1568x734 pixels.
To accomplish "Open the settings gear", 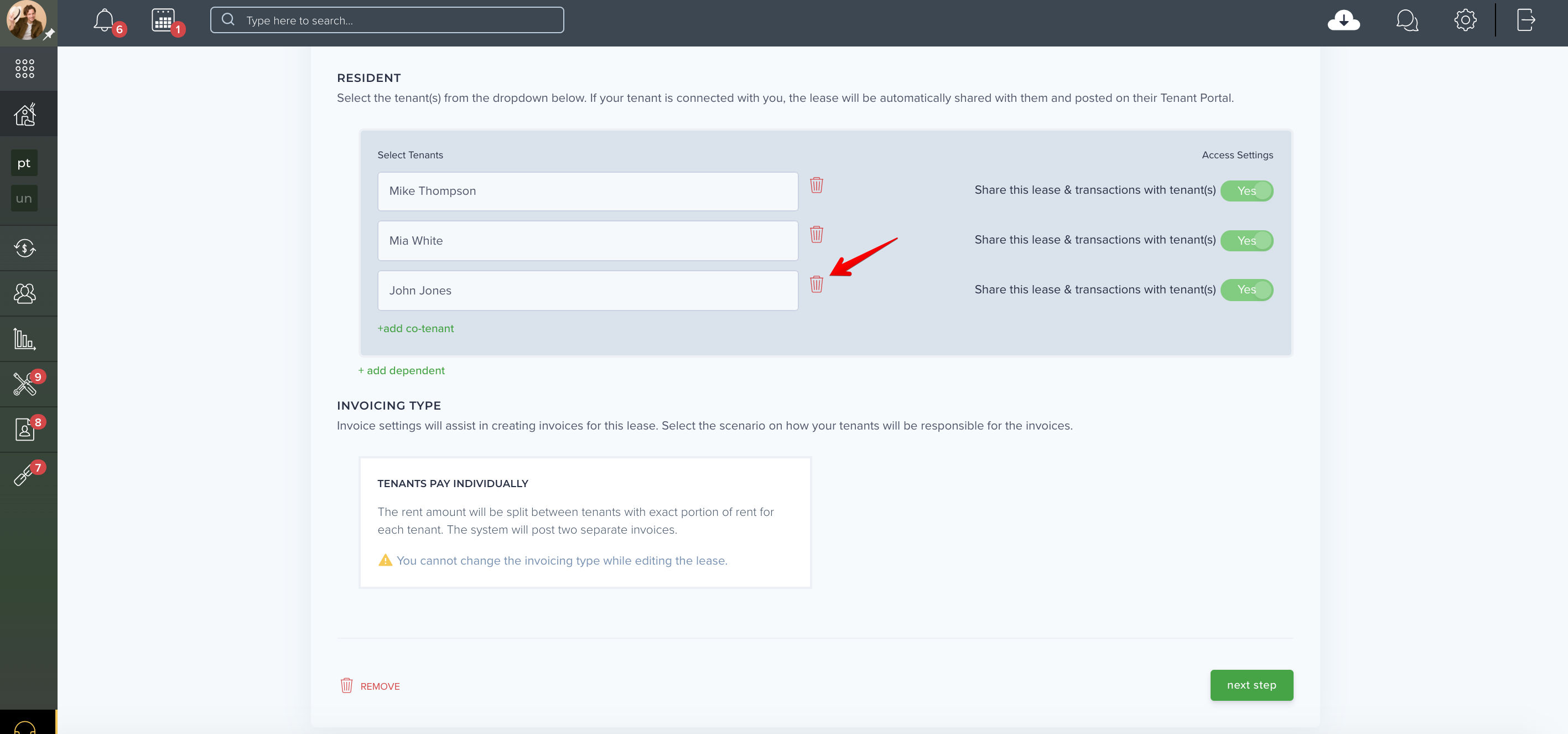I will point(1465,20).
